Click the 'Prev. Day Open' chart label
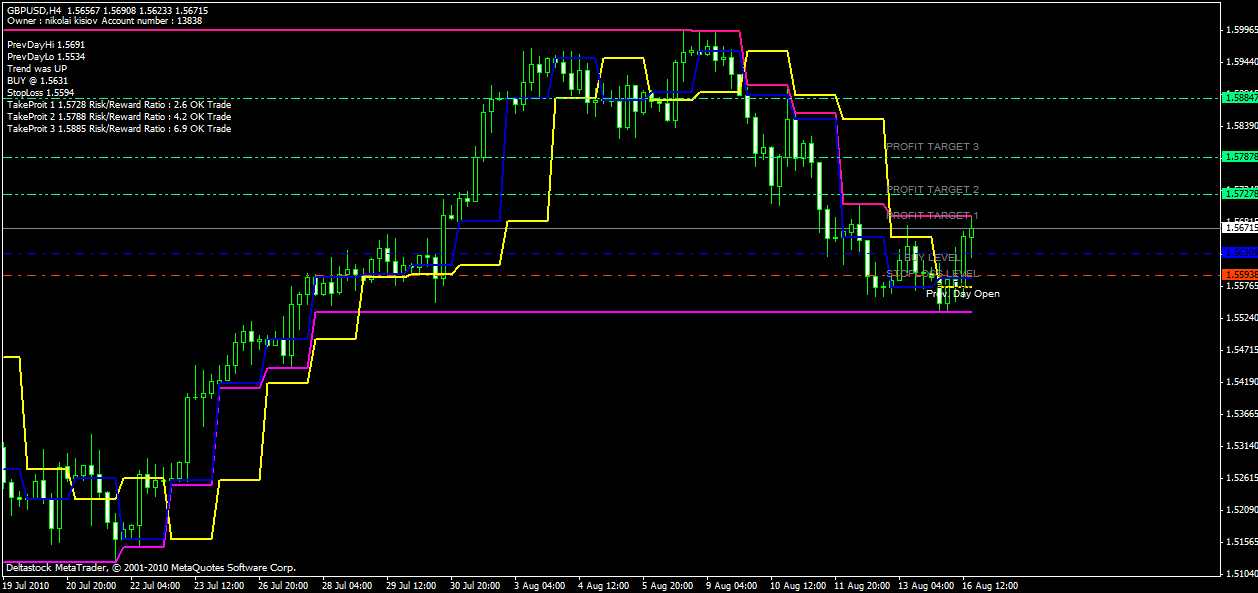The width and height of the screenshot is (1258, 593). 962,294
